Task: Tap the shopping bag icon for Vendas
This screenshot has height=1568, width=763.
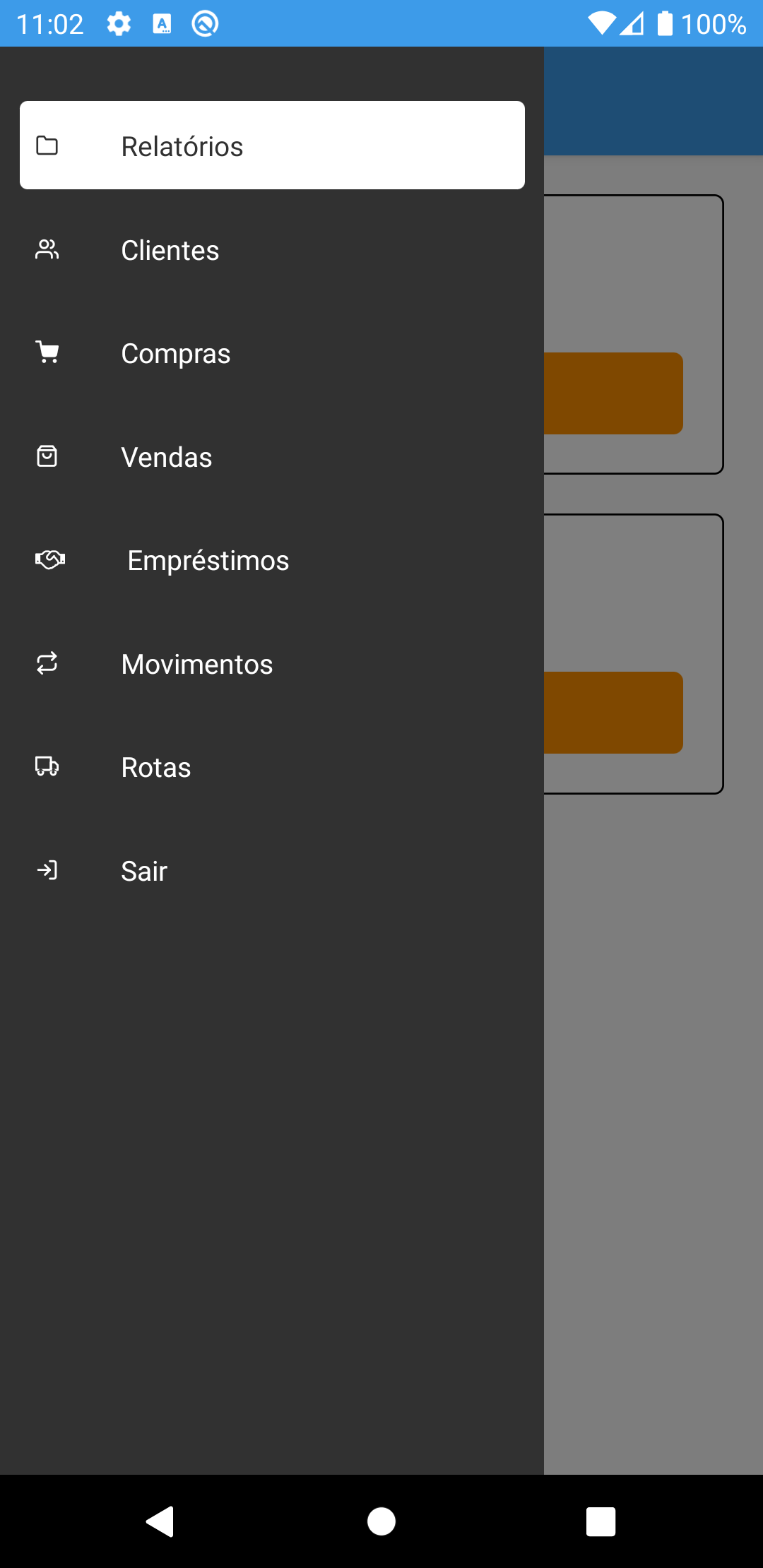Action: (47, 456)
